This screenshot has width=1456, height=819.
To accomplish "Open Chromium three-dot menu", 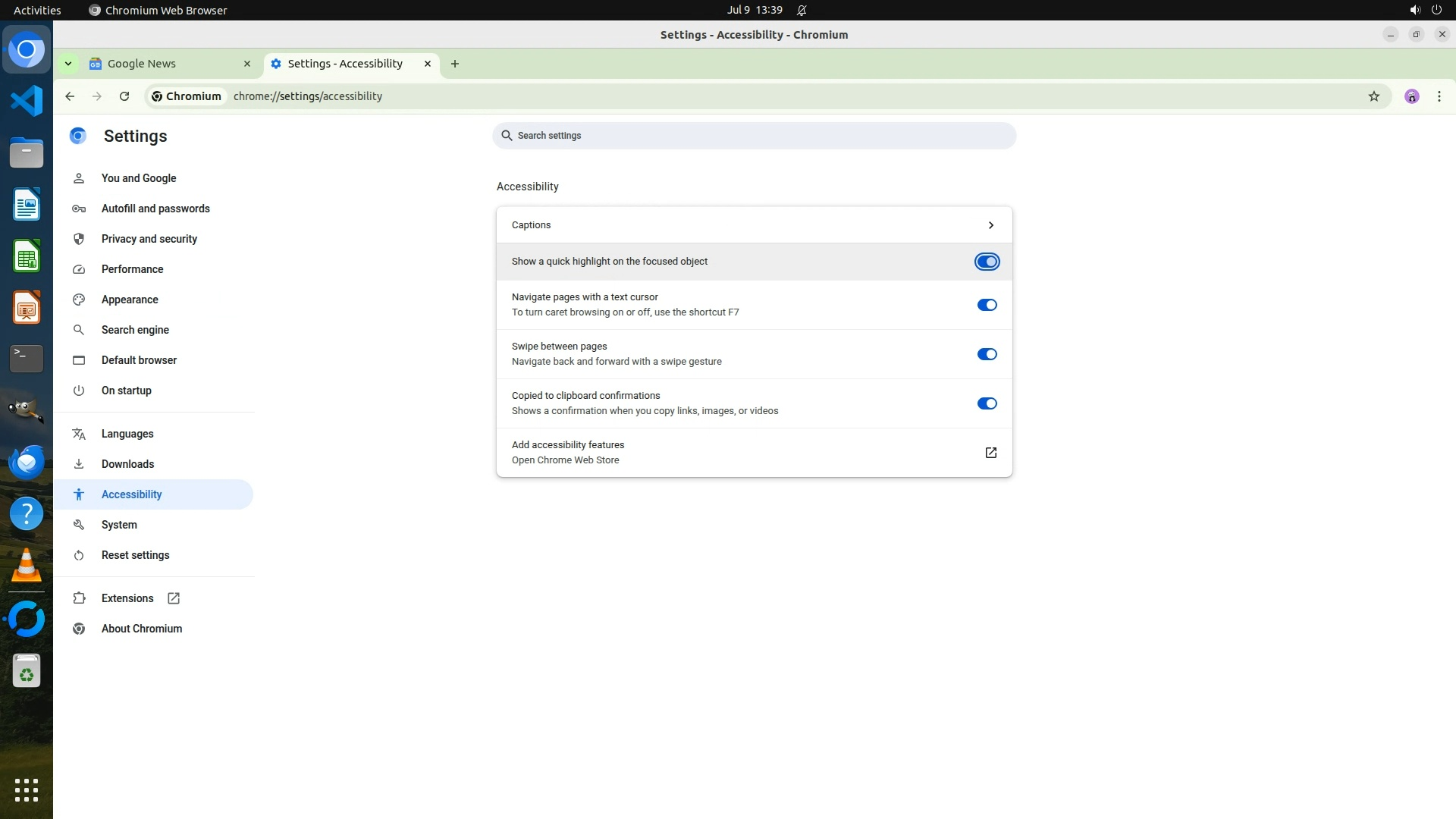I will click(1439, 96).
